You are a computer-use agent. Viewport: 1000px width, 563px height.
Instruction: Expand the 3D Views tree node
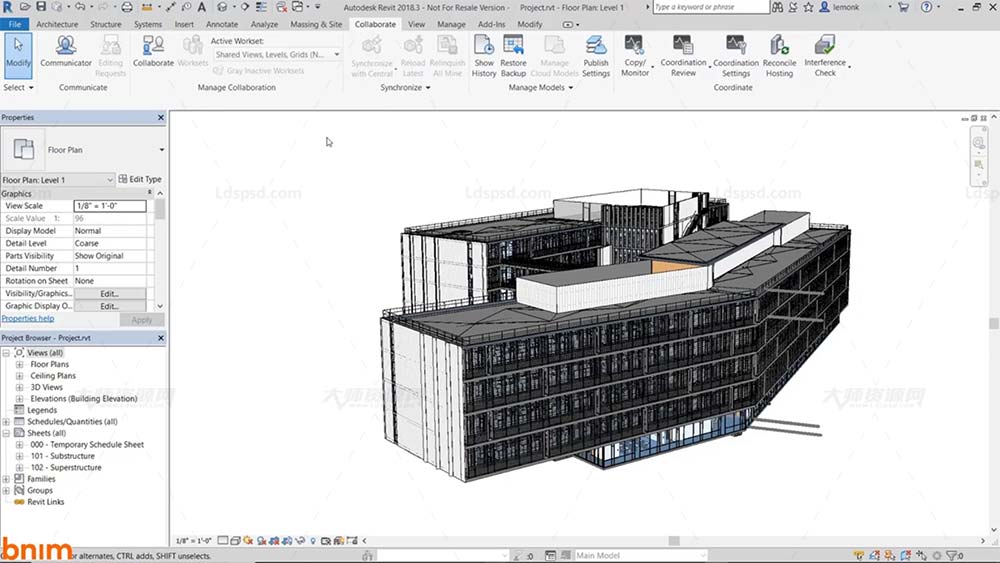click(x=19, y=387)
